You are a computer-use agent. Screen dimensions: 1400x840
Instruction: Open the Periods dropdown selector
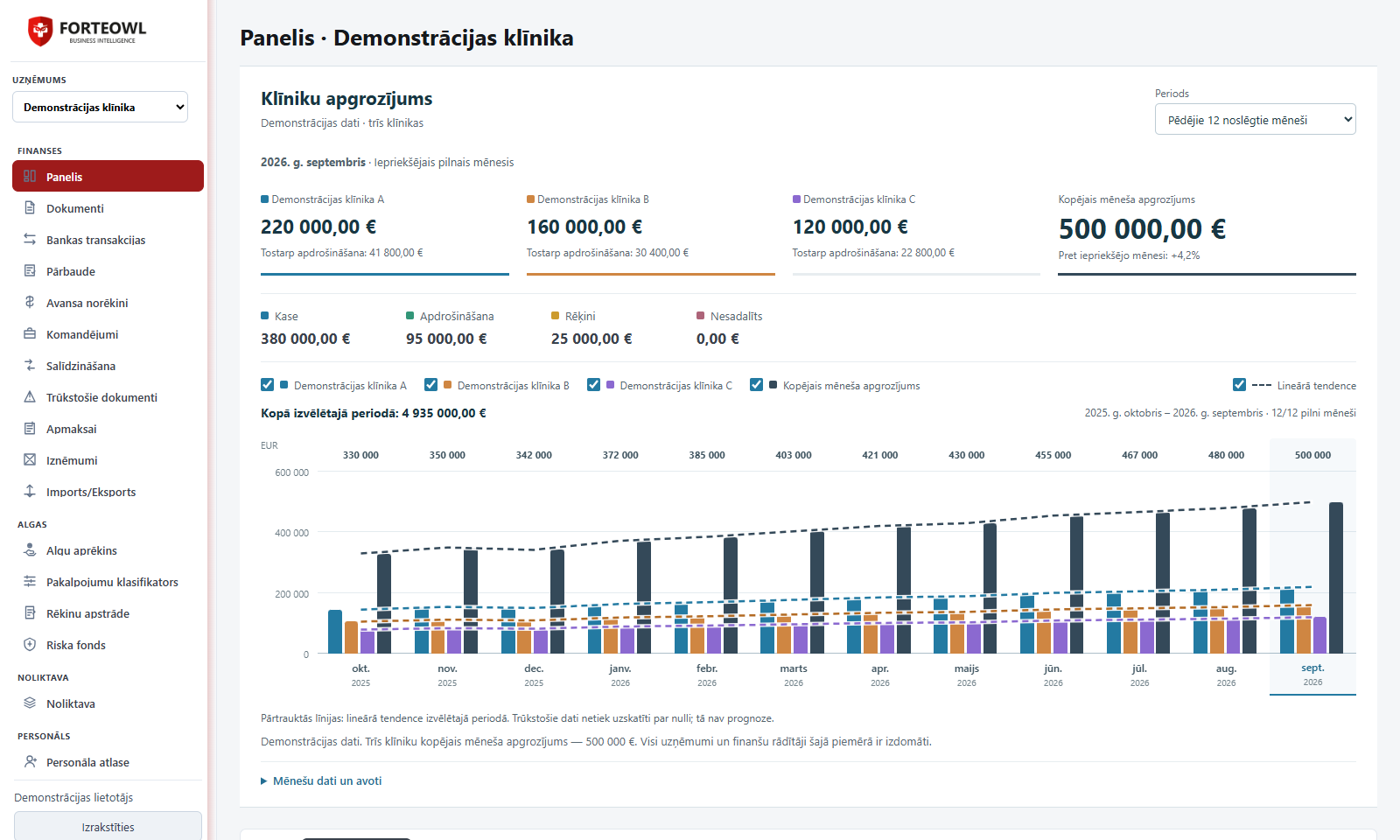(x=1255, y=120)
